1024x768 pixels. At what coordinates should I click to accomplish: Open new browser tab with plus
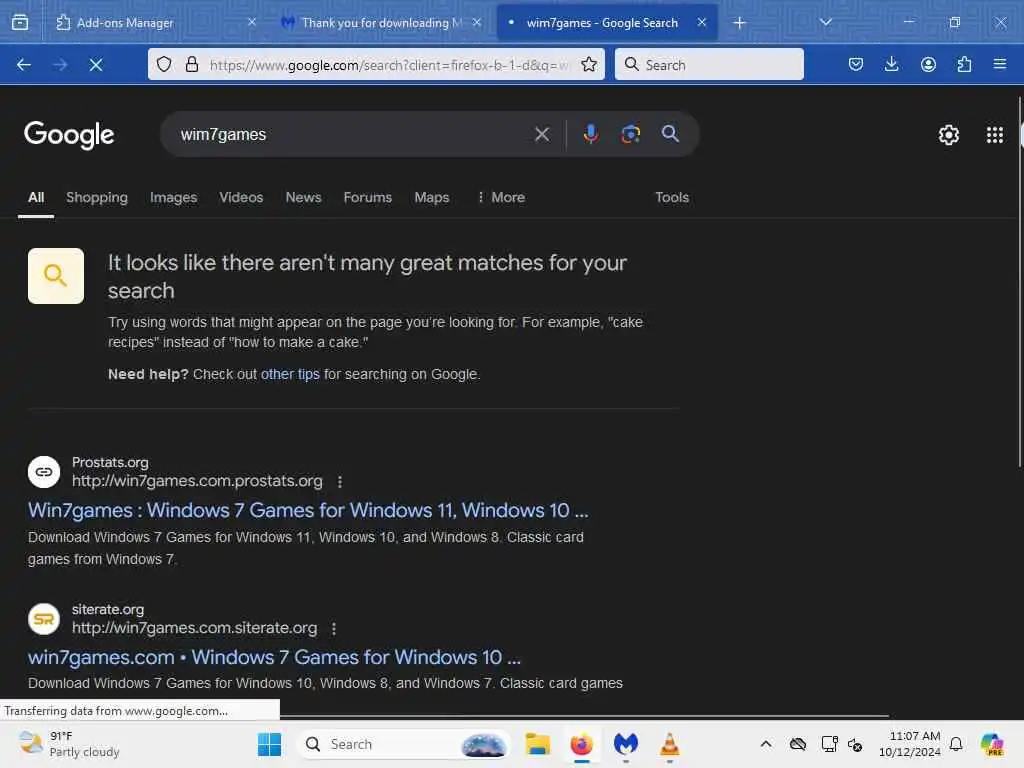coord(739,23)
